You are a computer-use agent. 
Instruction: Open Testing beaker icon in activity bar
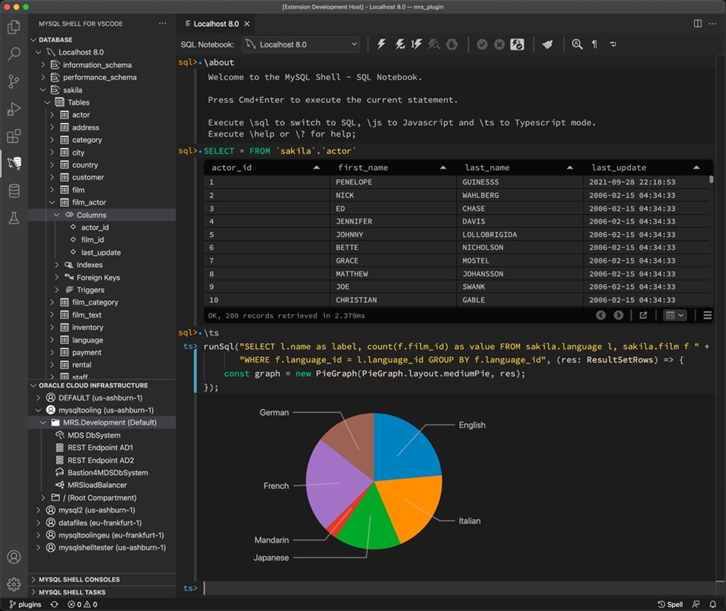point(14,218)
